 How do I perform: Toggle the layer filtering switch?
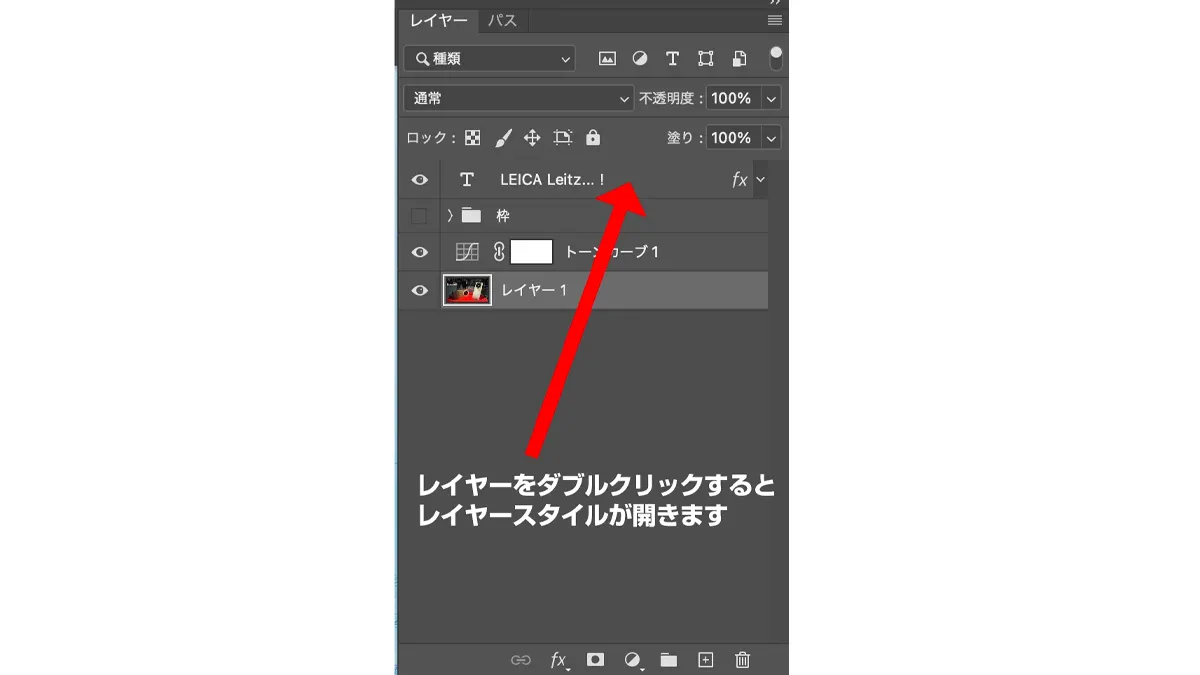tap(775, 58)
